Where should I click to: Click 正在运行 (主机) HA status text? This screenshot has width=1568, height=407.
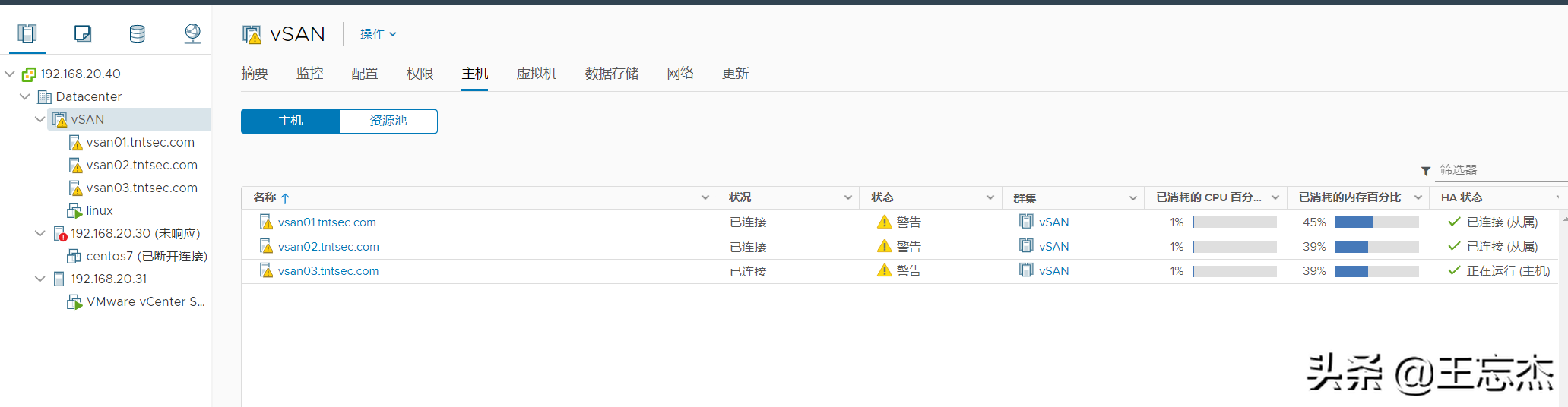click(x=1508, y=271)
